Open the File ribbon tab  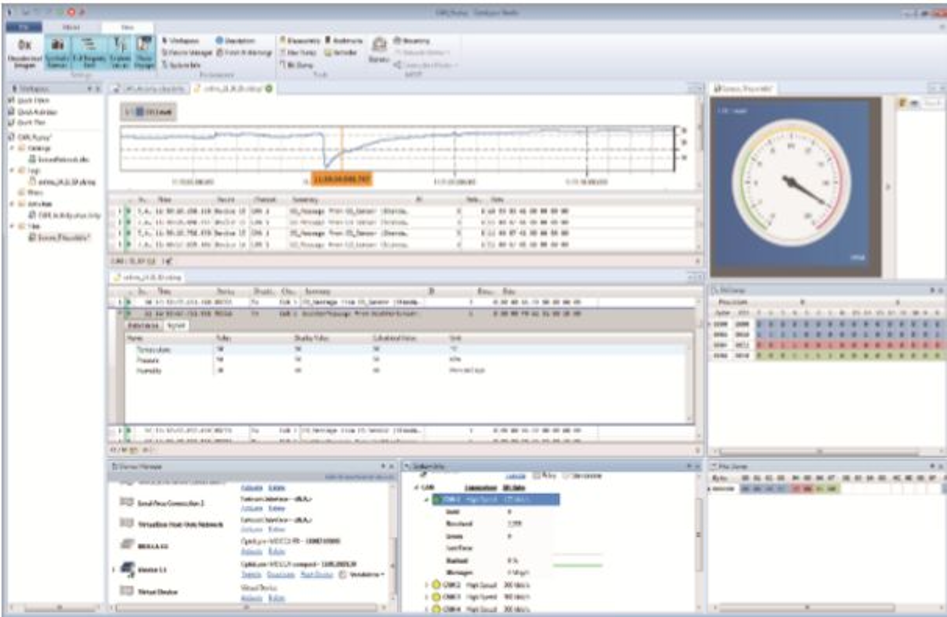click(x=24, y=27)
